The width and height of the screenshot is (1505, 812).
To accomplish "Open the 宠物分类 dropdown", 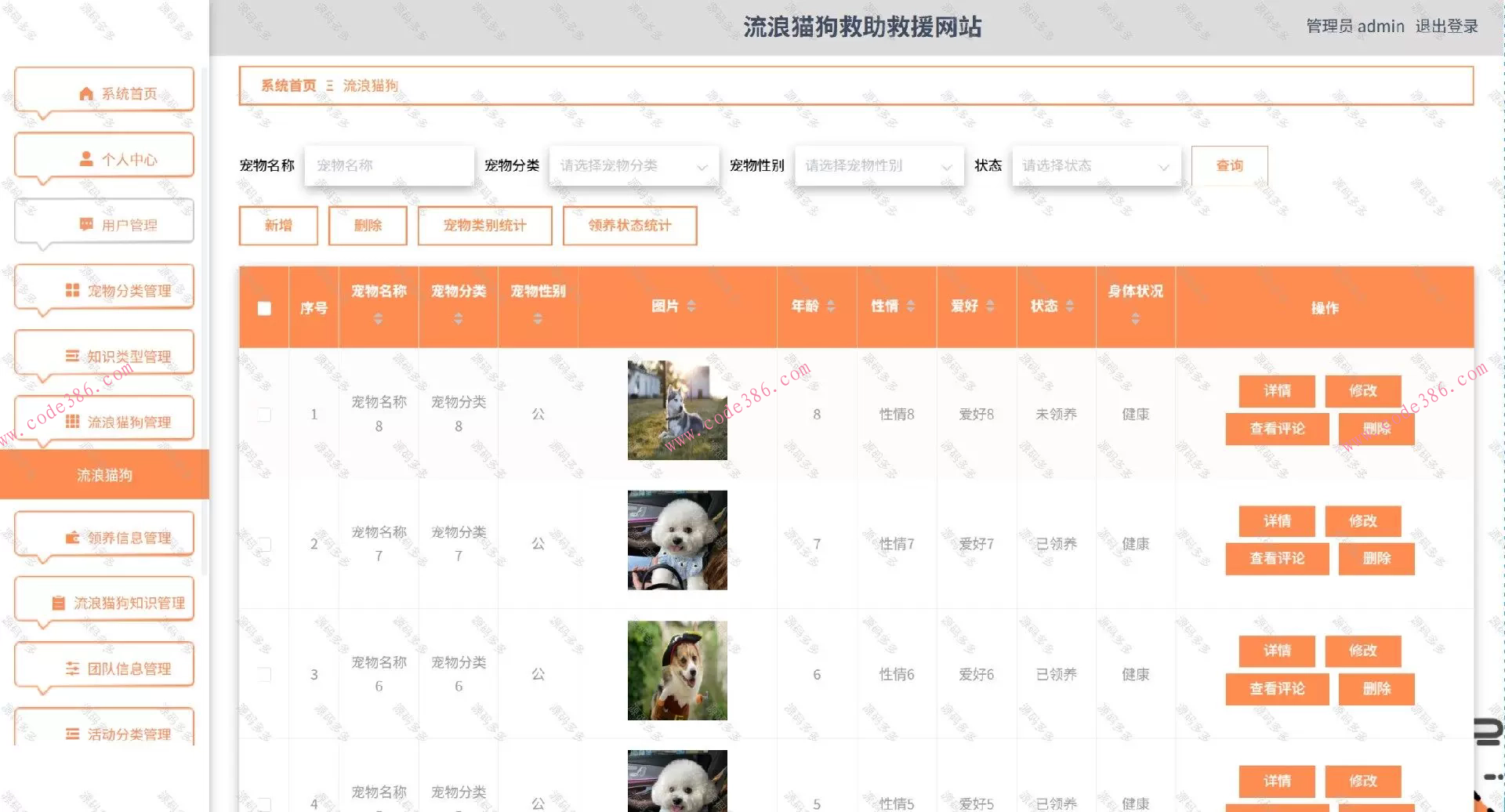I will click(633, 165).
